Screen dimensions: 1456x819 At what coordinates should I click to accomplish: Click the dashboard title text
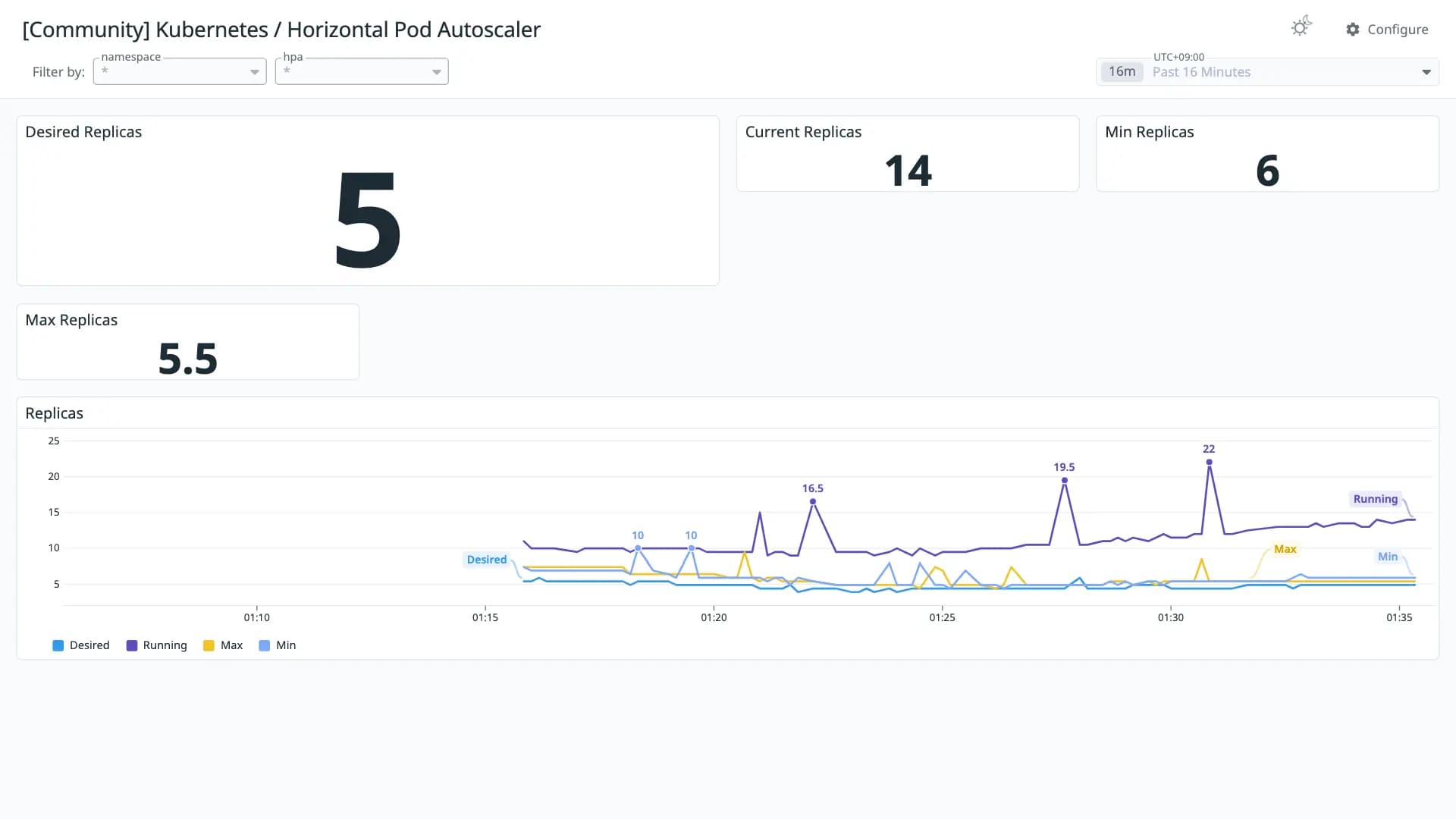(281, 30)
